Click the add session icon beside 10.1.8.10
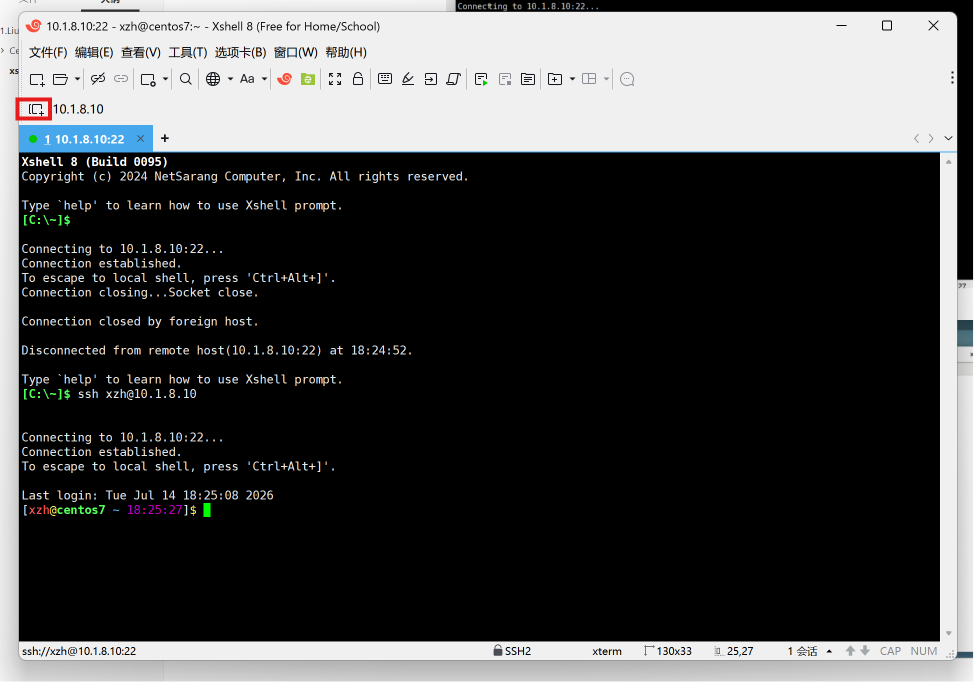The height and width of the screenshot is (682, 974). click(x=35, y=109)
